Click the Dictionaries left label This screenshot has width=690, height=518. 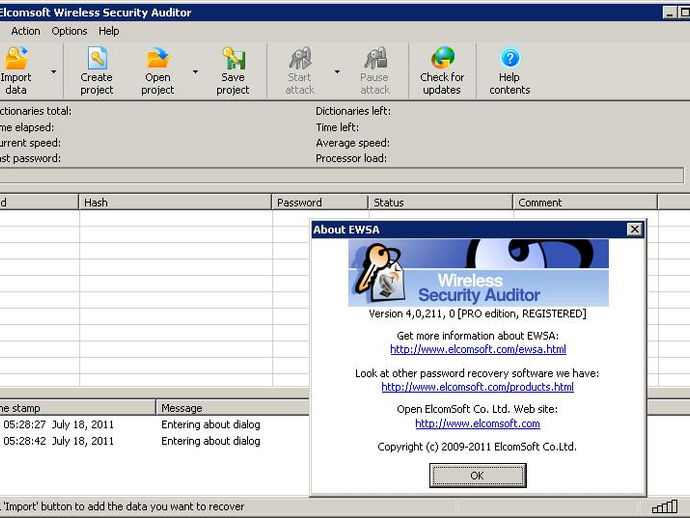pos(353,111)
